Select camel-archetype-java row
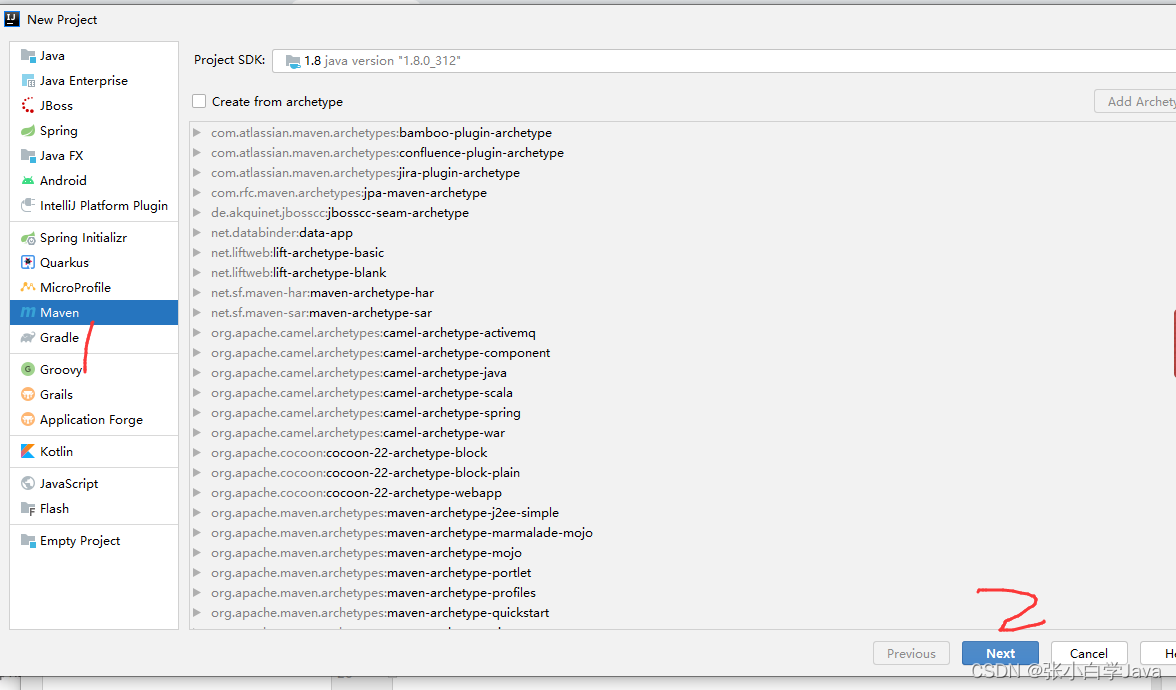The image size is (1176, 690). pos(682,373)
